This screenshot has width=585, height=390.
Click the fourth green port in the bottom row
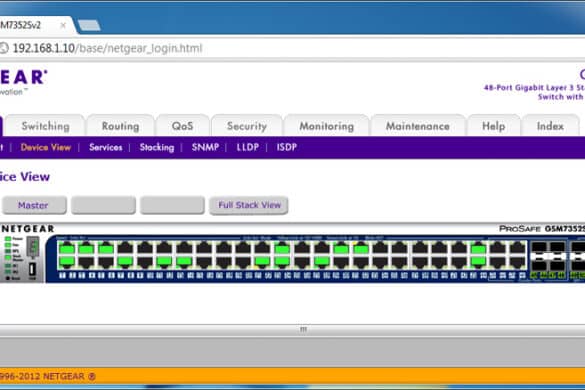click(x=184, y=262)
